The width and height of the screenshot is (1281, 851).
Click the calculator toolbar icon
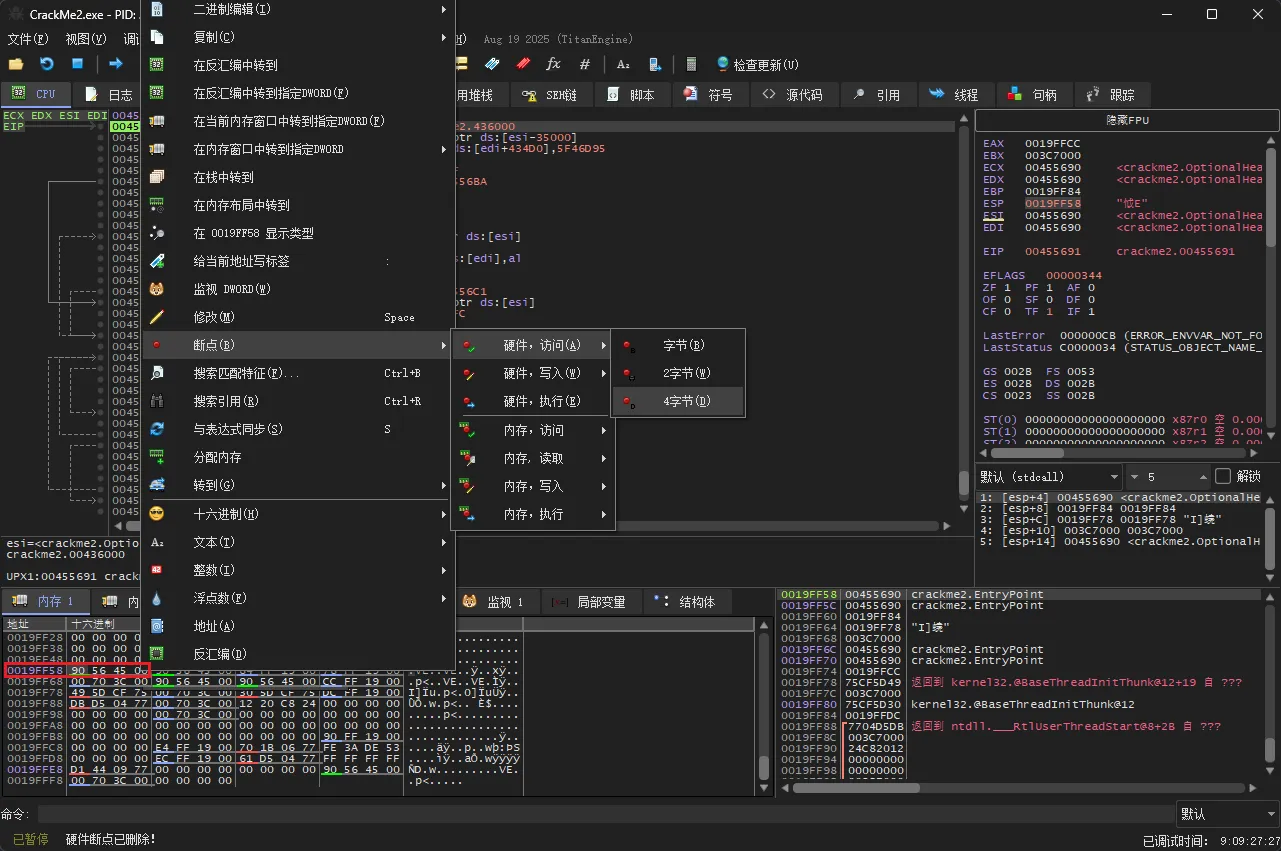[x=691, y=64]
